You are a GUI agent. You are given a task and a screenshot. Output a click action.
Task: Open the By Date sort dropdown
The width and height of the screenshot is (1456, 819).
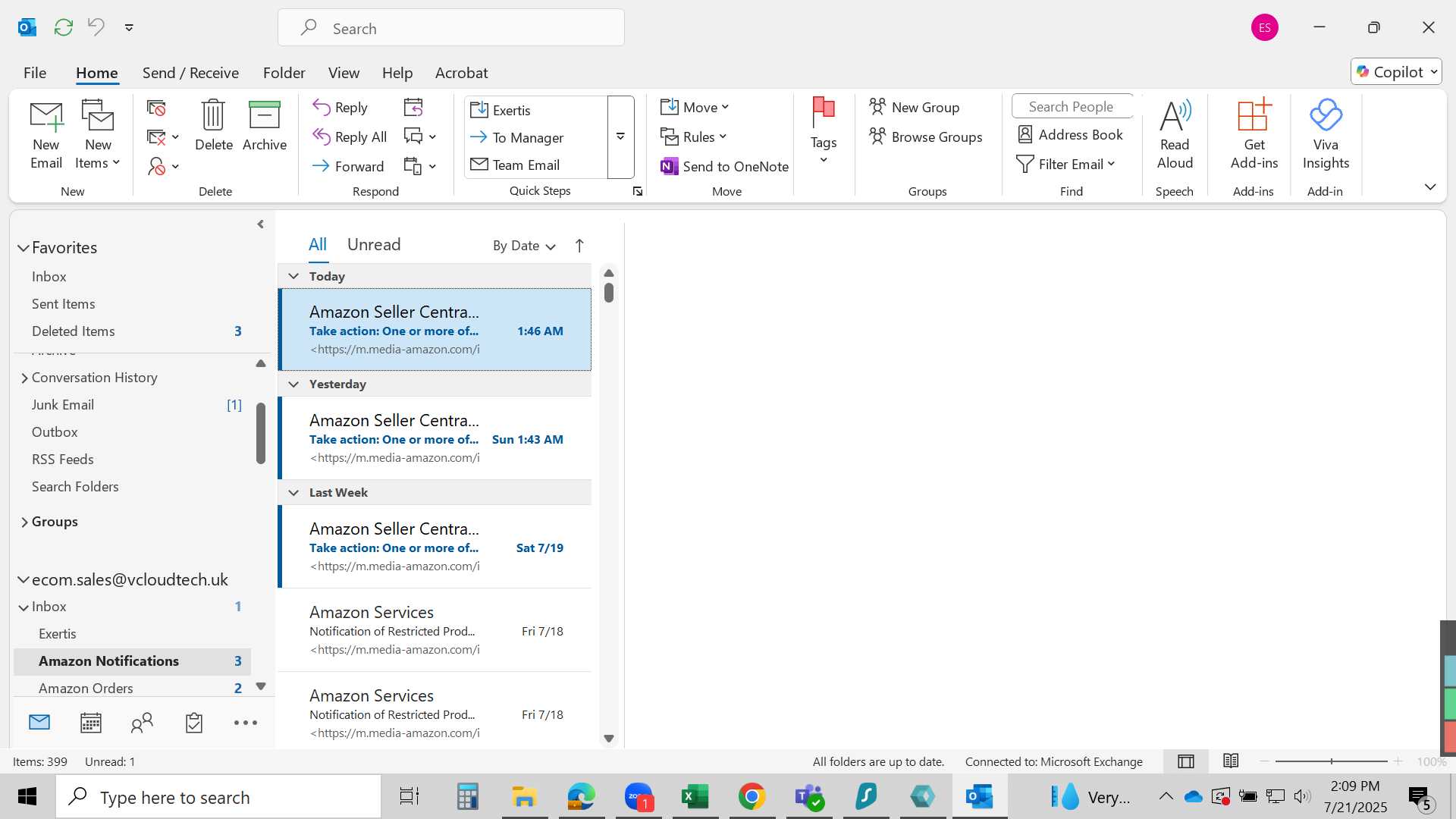point(524,246)
